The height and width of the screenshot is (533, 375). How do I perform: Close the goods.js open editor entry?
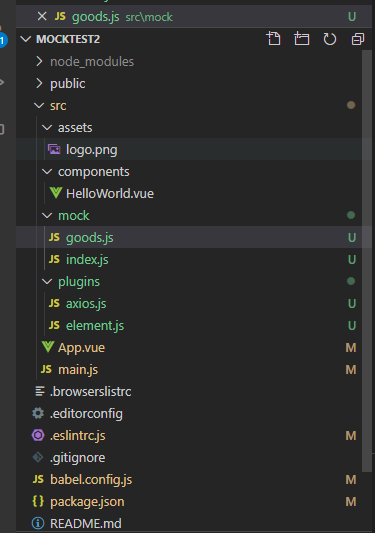42,16
